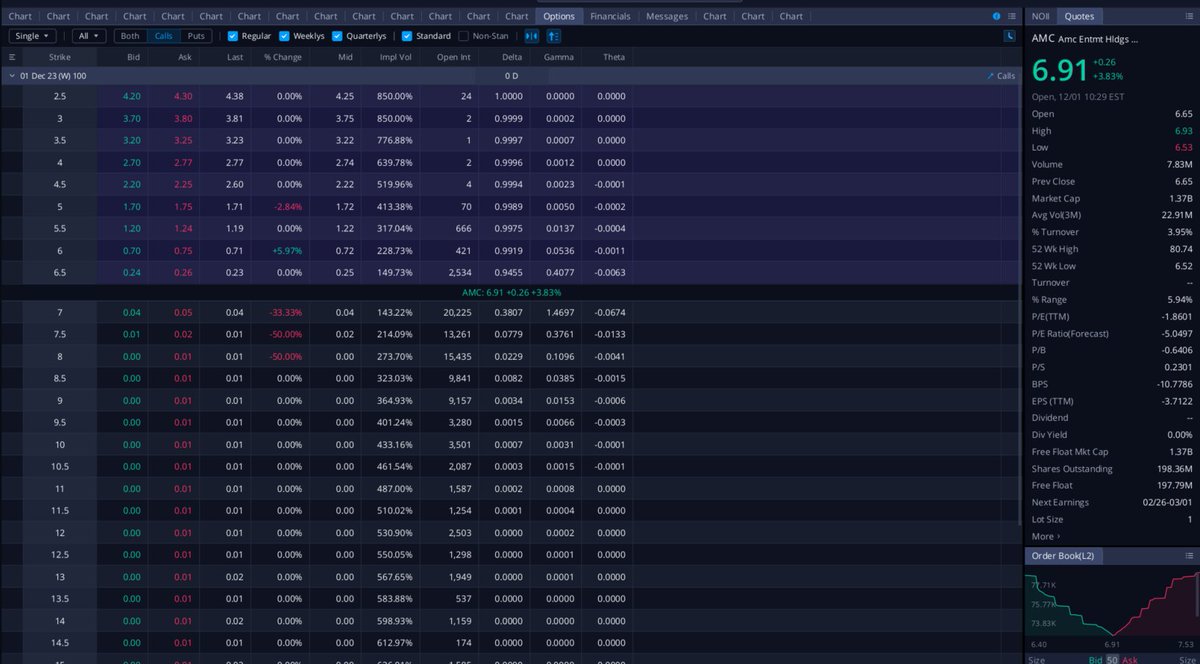Toggle the Weeklys checkbox
This screenshot has height=664, width=1200.
coord(284,36)
